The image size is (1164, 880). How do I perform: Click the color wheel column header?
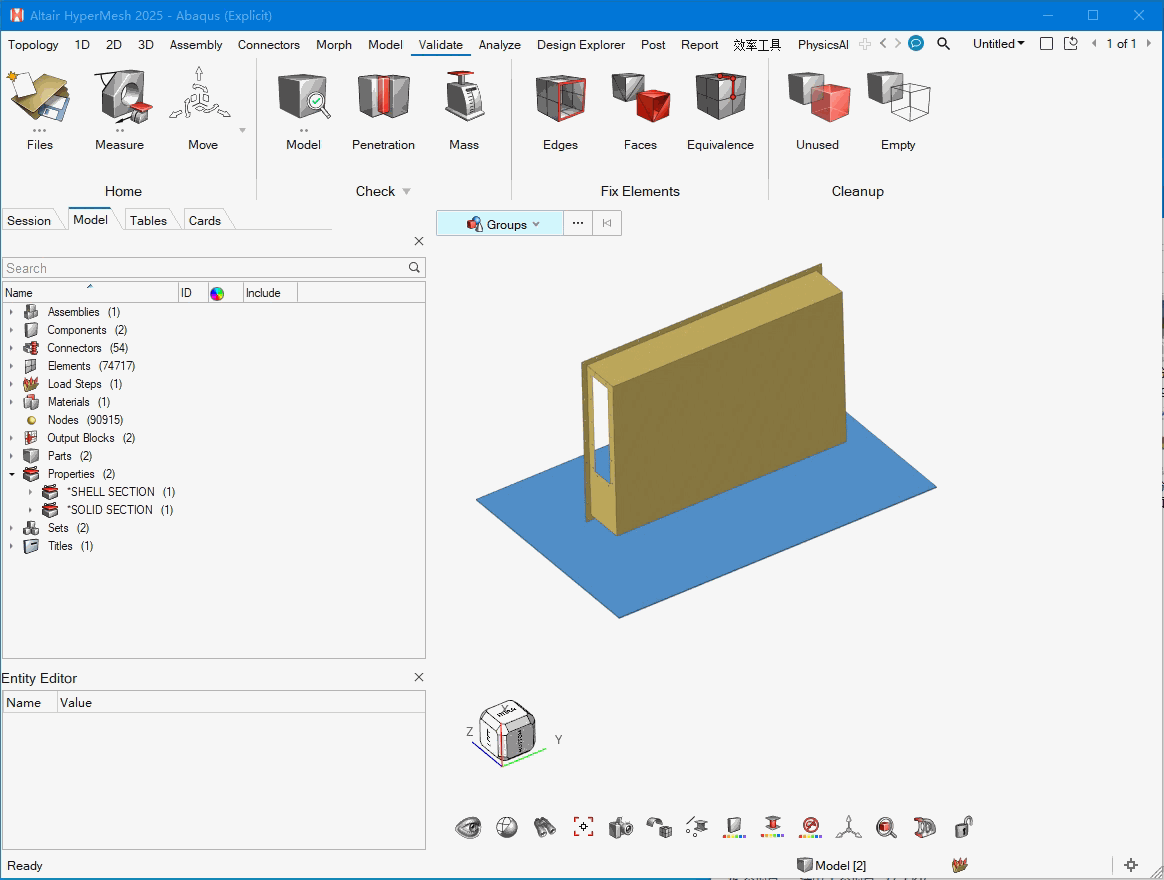point(217,293)
